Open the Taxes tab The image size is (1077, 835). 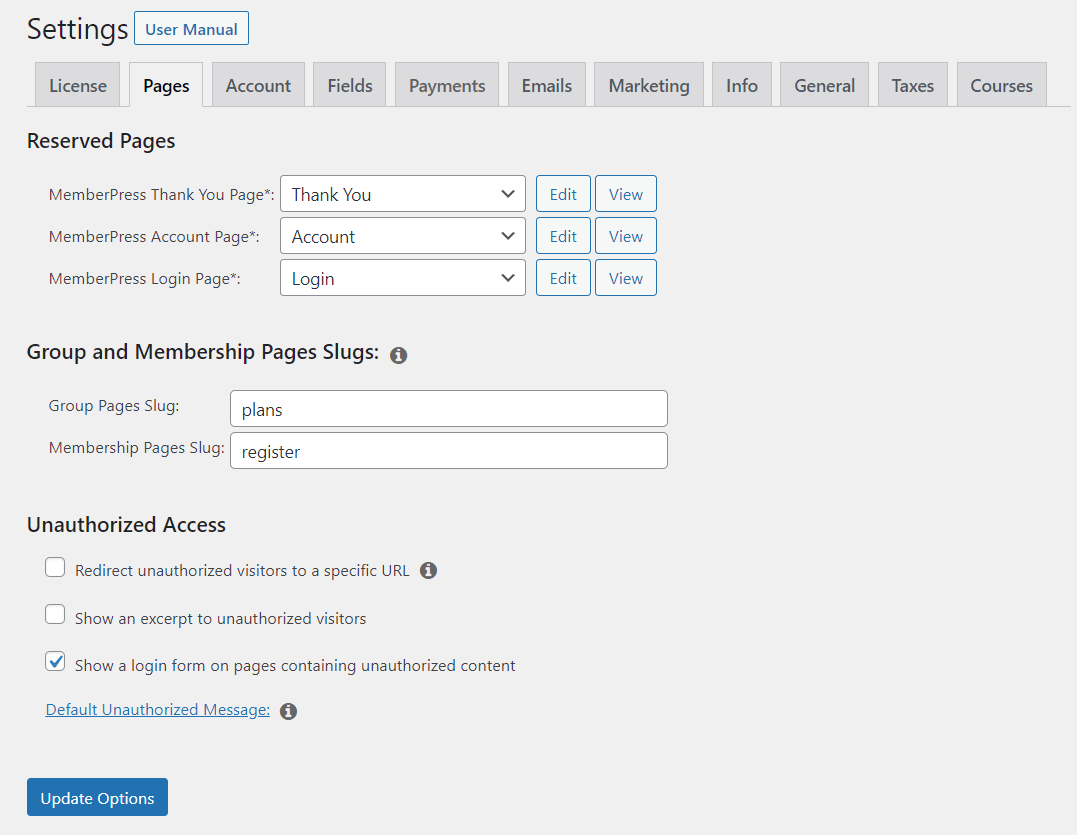(x=913, y=85)
